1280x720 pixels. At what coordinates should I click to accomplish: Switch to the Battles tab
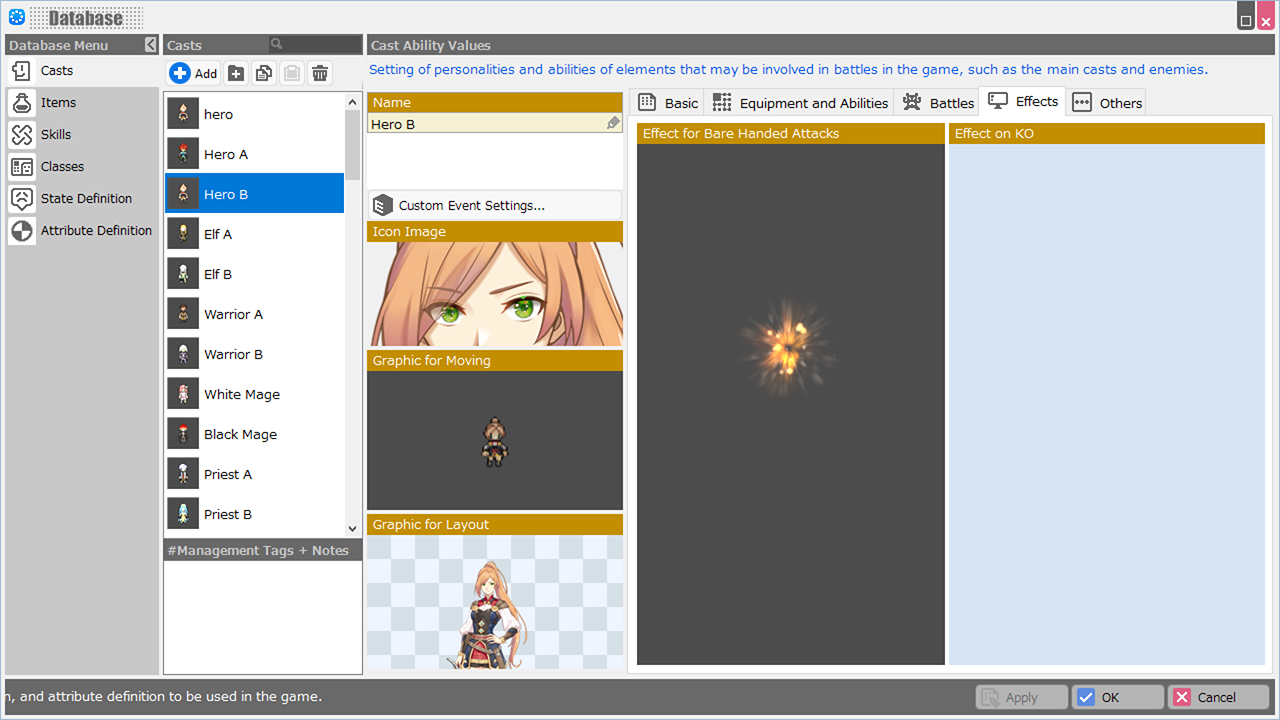pos(938,103)
